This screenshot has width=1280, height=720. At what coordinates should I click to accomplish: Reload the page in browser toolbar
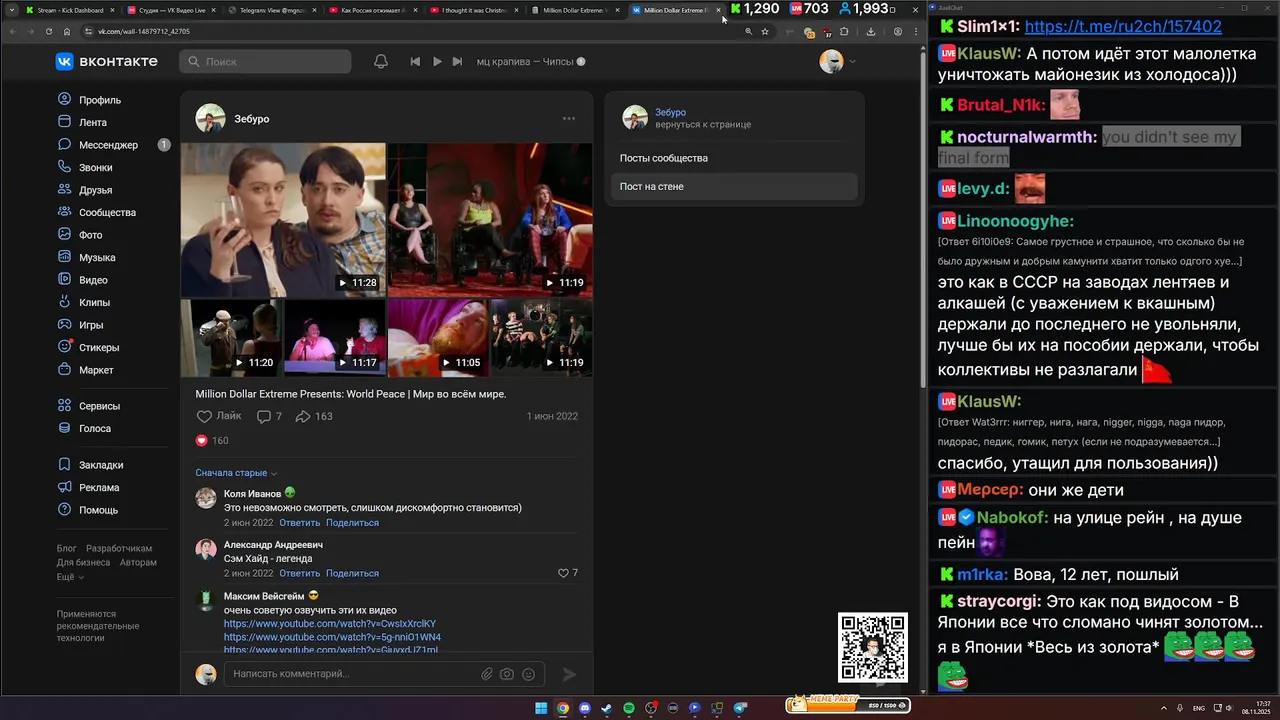point(48,31)
